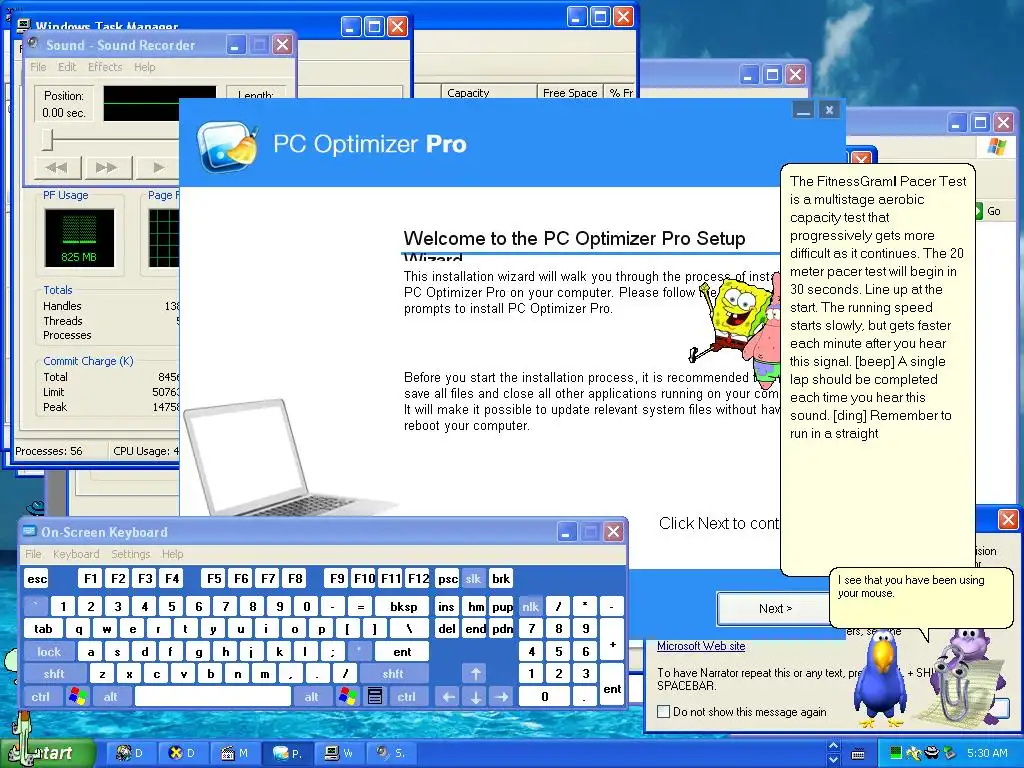Click the down arrow key on On-Screen Keyboard
Viewport: 1024px width, 768px height.
475,696
